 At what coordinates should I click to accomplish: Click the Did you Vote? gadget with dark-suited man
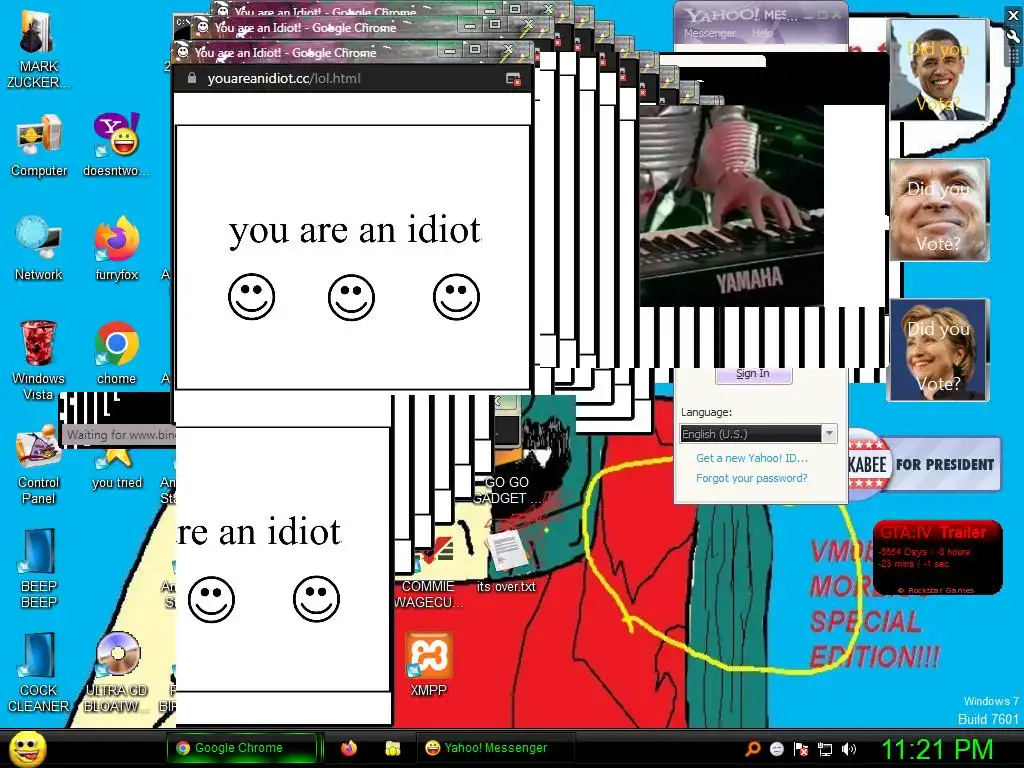pos(939,70)
